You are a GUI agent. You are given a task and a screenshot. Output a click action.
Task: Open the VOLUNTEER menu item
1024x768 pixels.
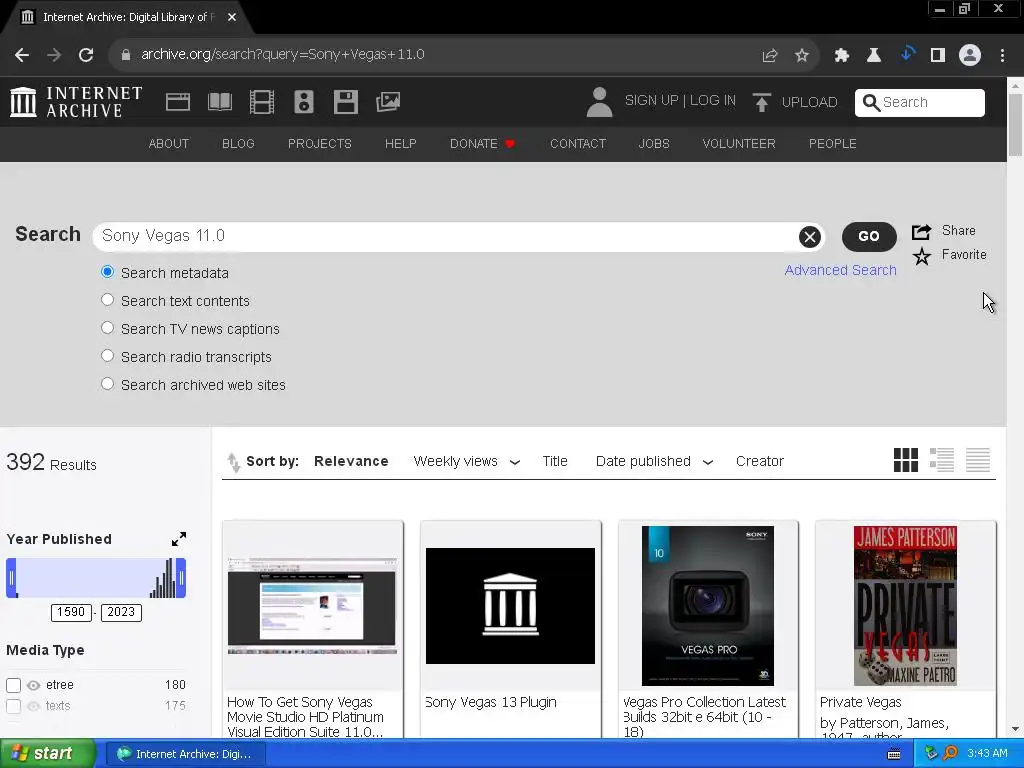pos(739,144)
